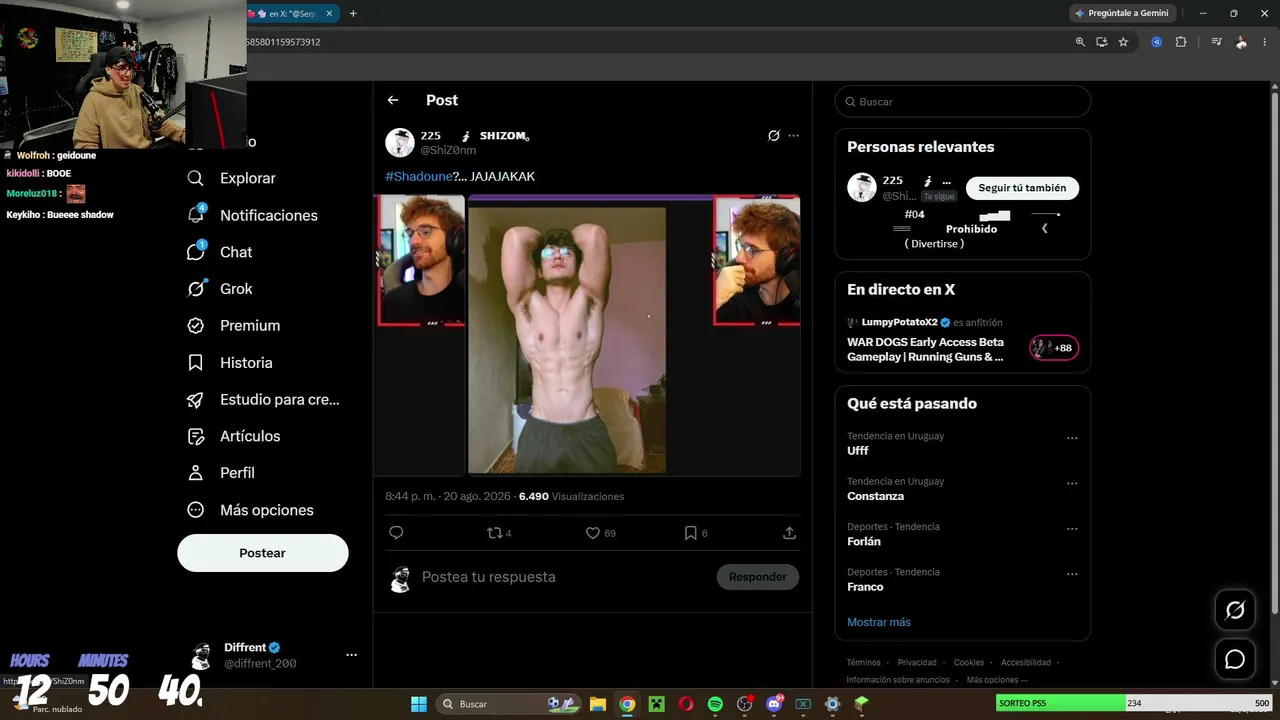Click the Artículos icon
Screen dimensions: 1280x720
(196, 437)
